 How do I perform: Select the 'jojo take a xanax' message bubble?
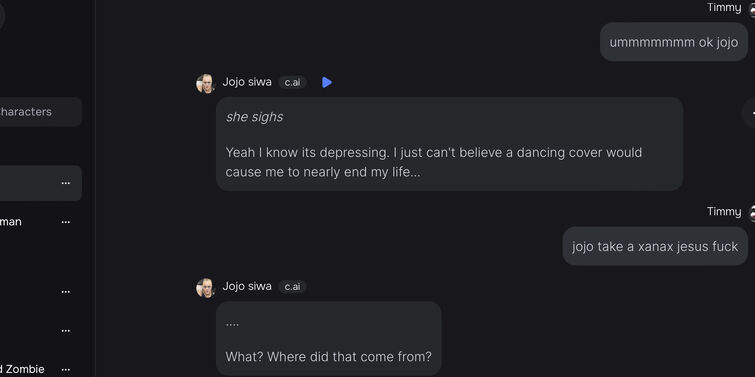point(655,246)
